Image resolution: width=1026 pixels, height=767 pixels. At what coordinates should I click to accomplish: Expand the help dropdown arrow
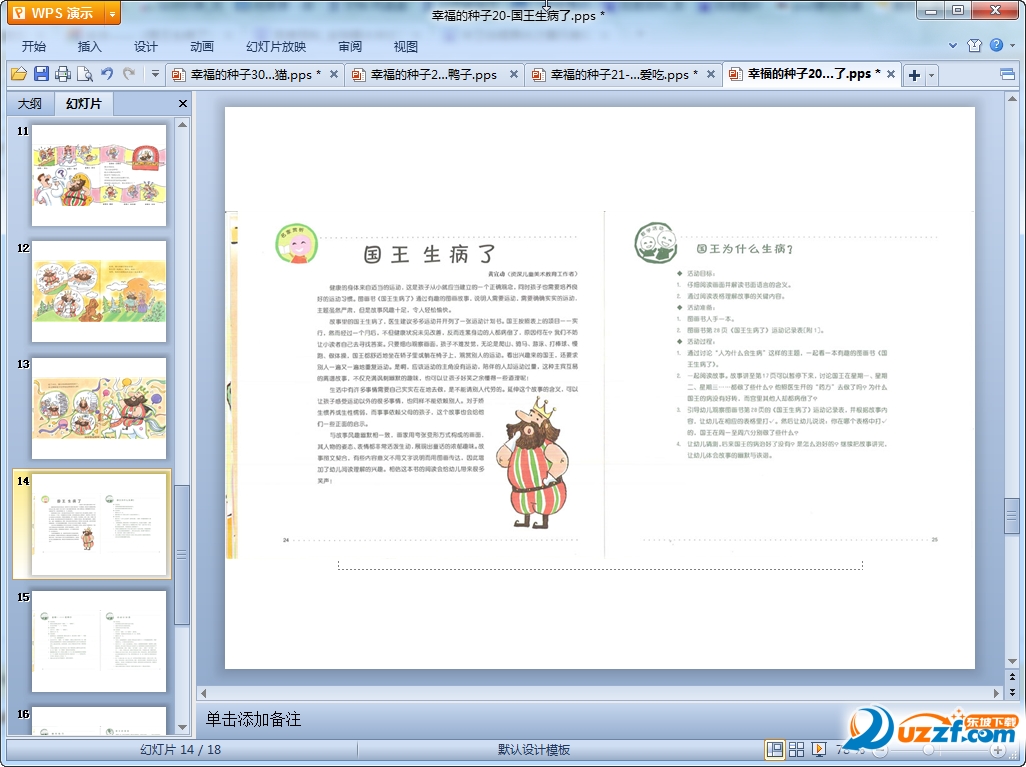coord(1013,45)
